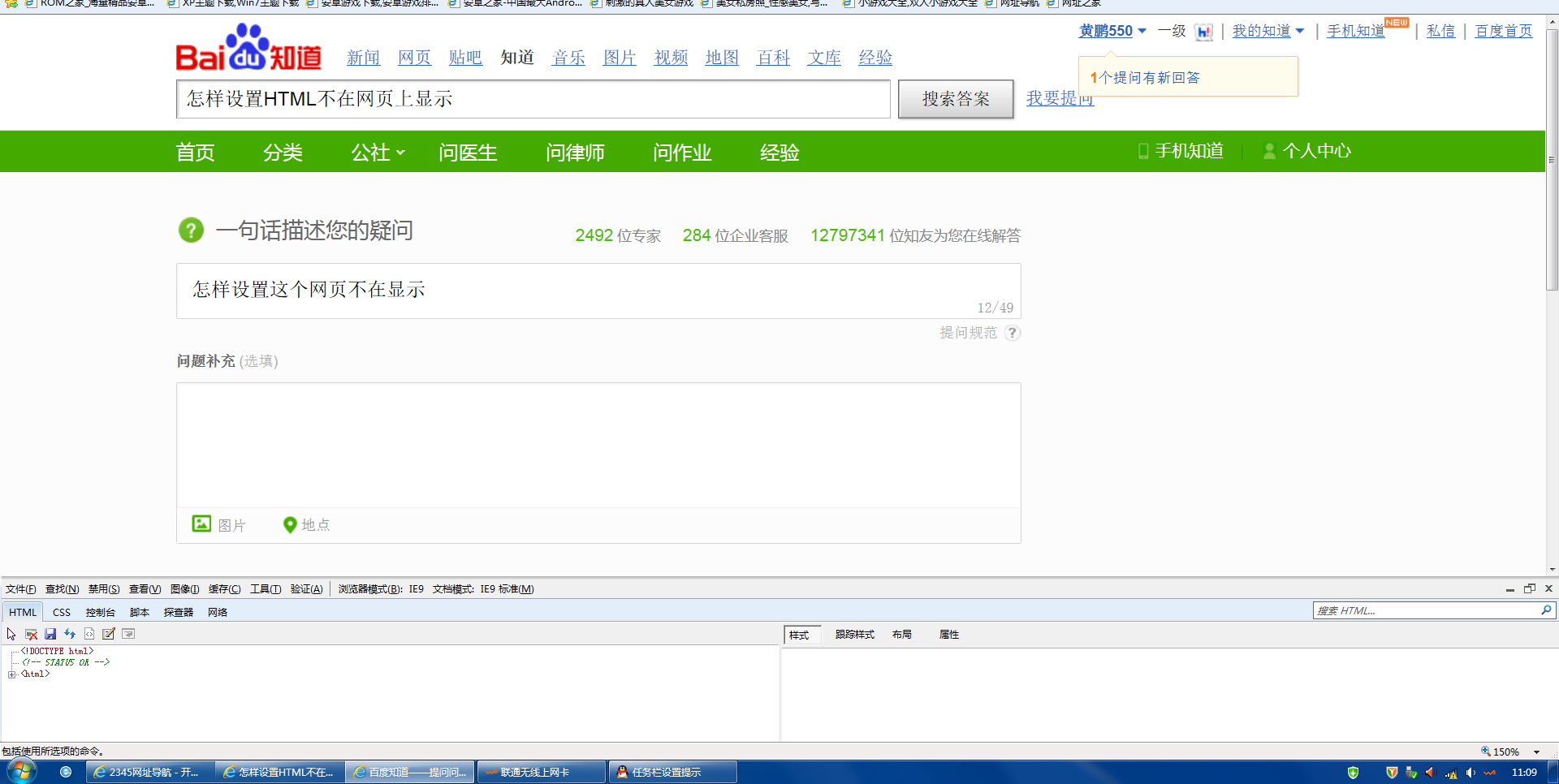Image resolution: width=1559 pixels, height=784 pixels.
Task: Click the edit icon in the HTML panel
Action: point(107,634)
